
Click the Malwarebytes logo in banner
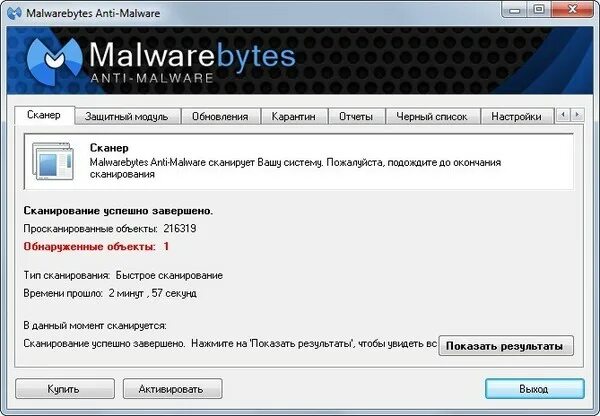coord(54,62)
